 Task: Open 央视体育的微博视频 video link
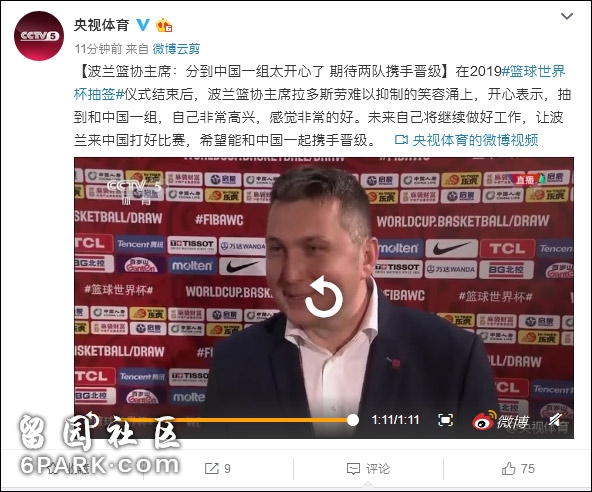[467, 140]
